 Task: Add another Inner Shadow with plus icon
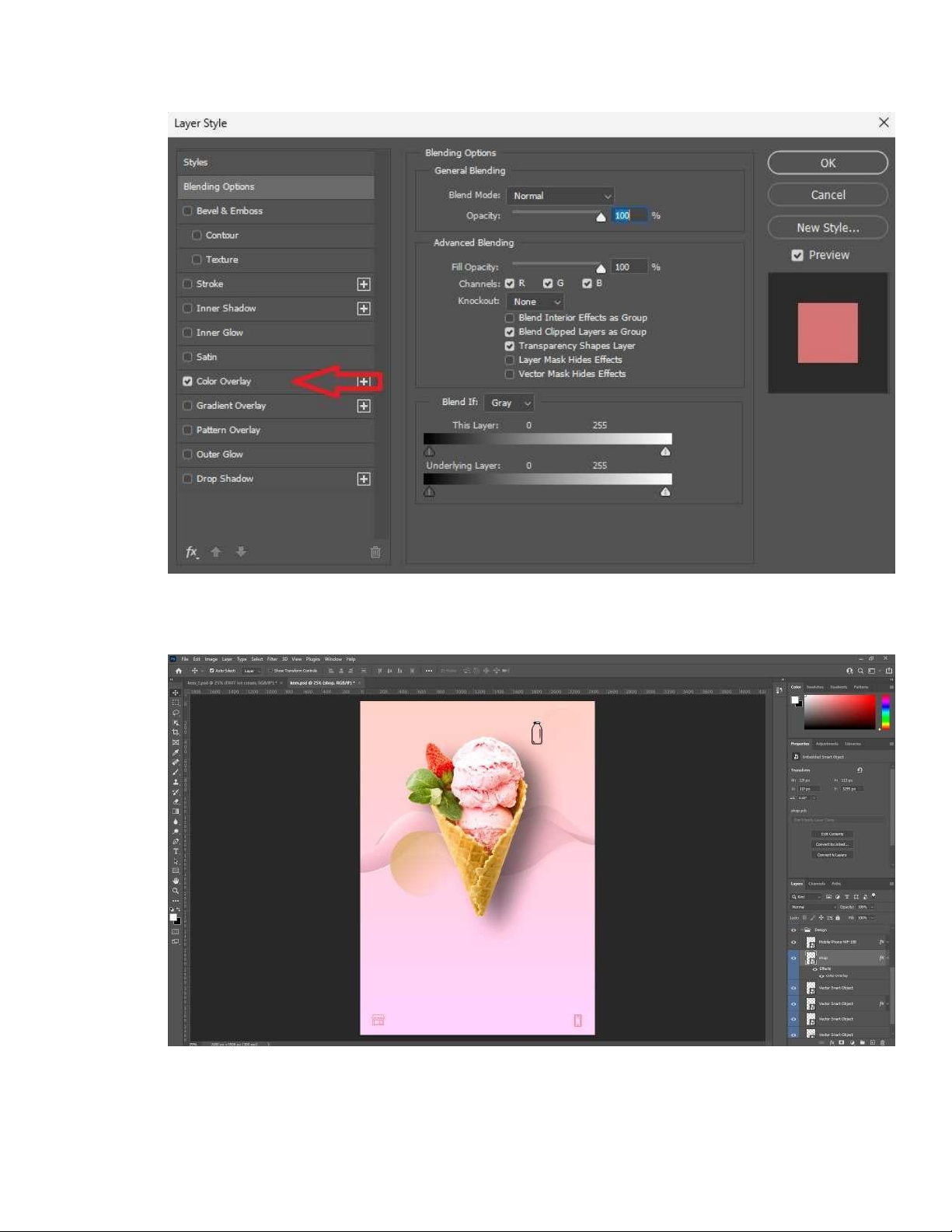click(364, 309)
